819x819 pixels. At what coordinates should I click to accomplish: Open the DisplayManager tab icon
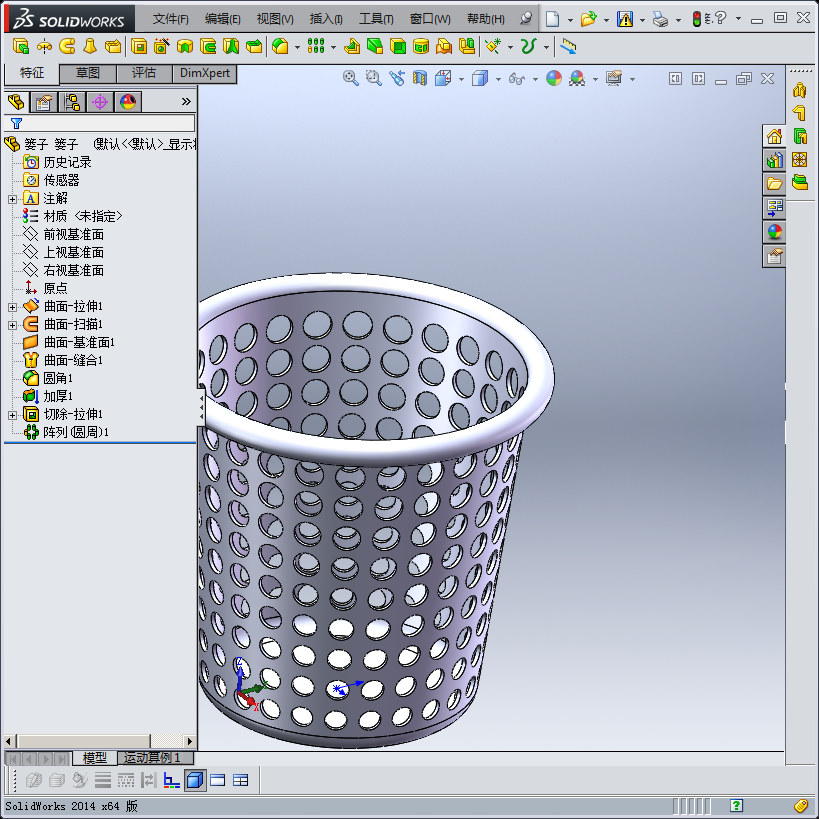tap(127, 101)
